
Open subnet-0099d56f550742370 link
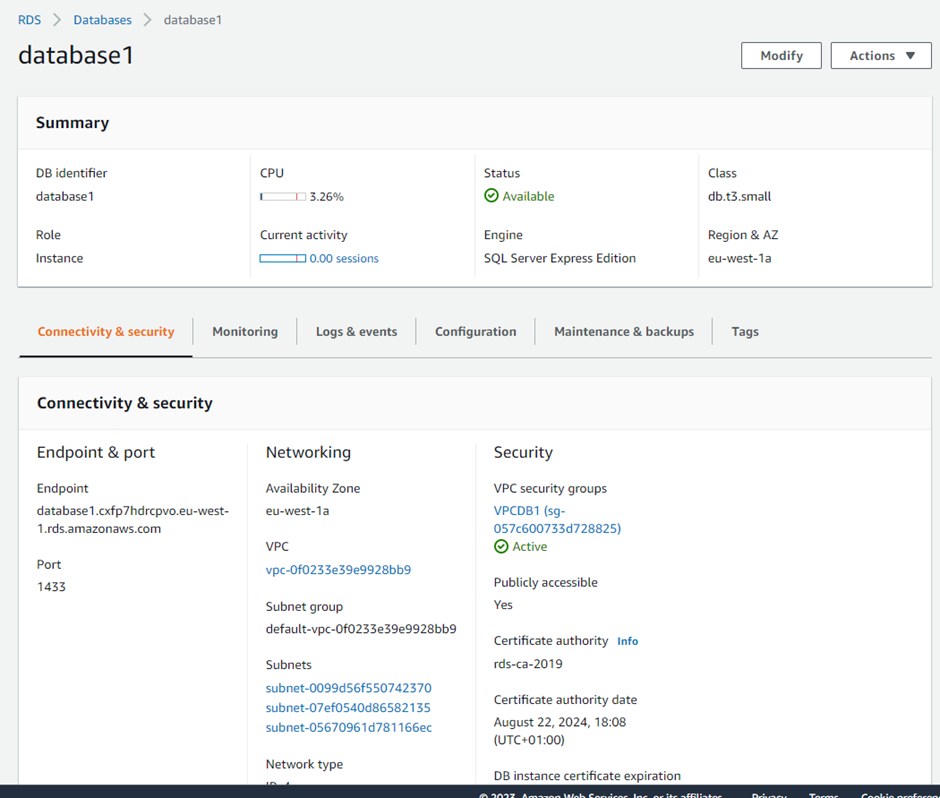(x=348, y=688)
